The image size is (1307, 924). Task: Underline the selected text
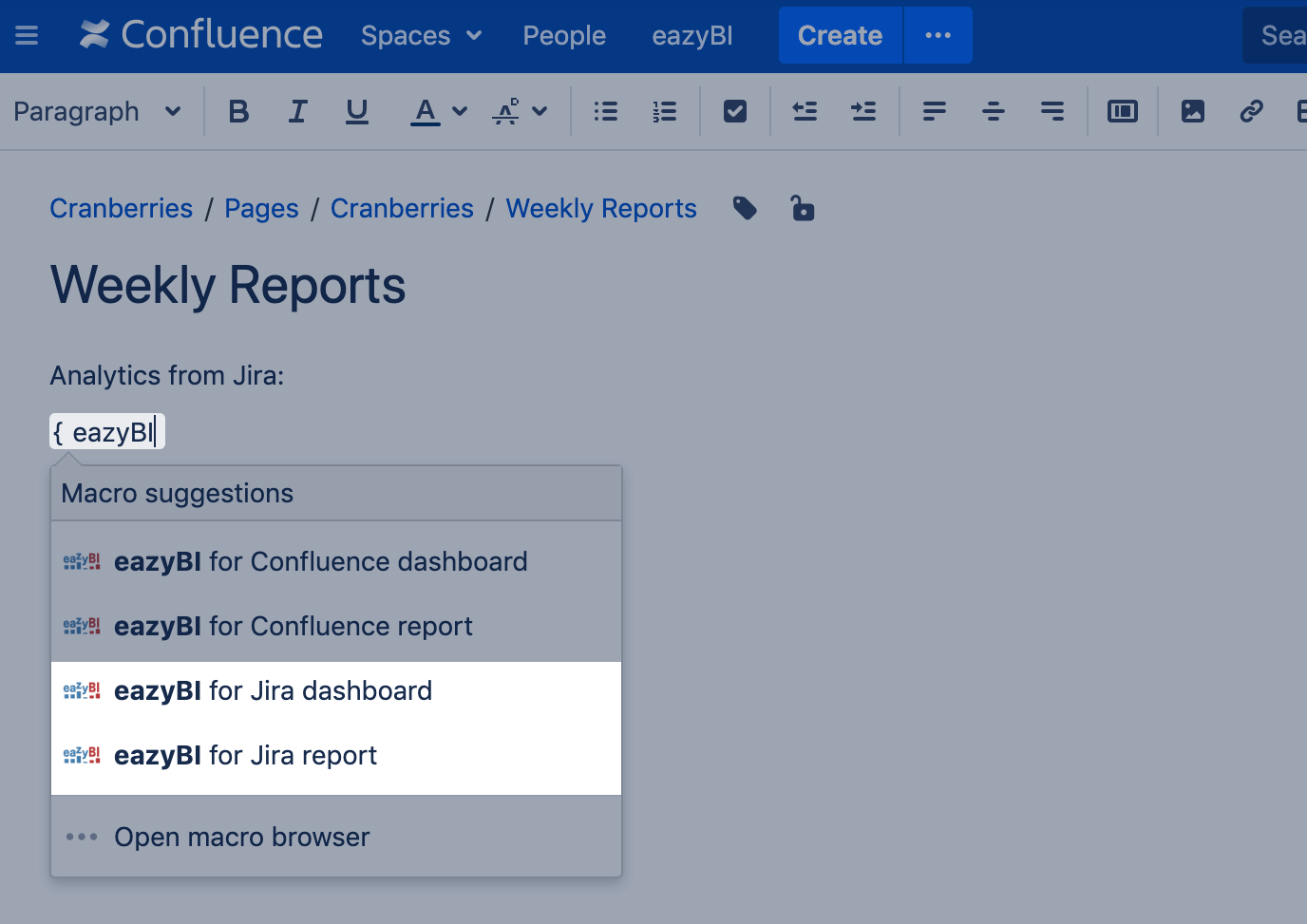point(356,111)
